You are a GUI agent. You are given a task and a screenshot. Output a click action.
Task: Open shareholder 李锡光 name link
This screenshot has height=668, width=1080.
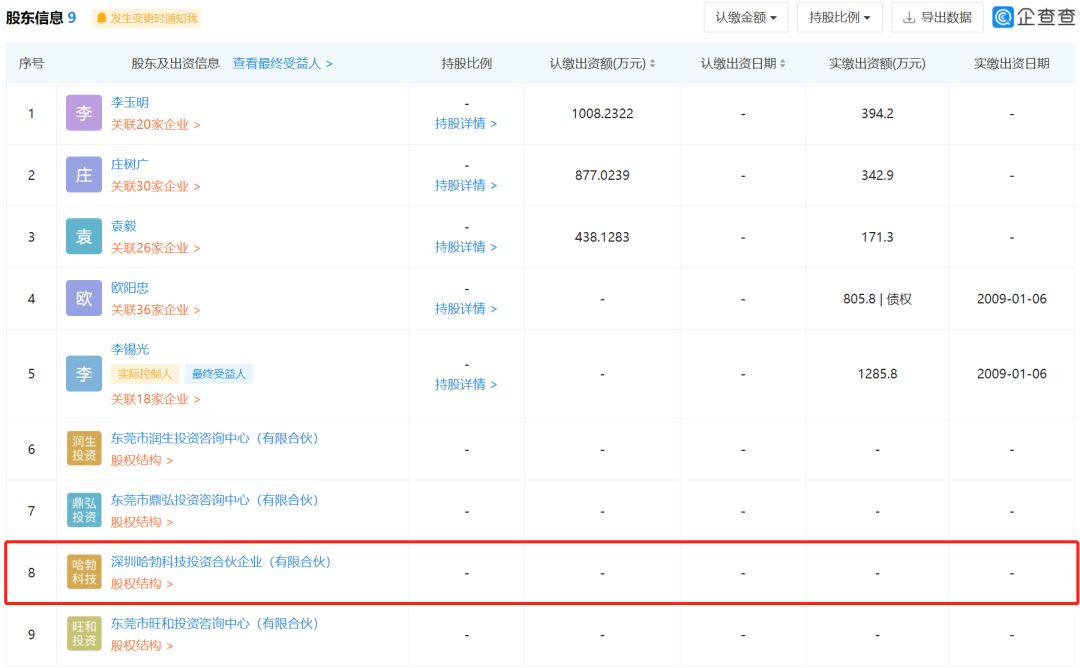tap(129, 349)
